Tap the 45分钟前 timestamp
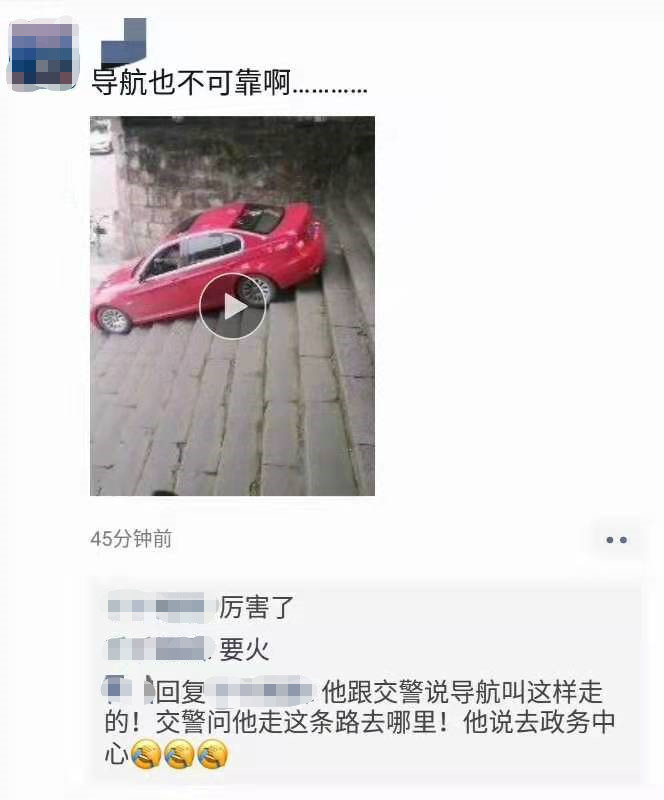The width and height of the screenshot is (664, 800). (131, 539)
